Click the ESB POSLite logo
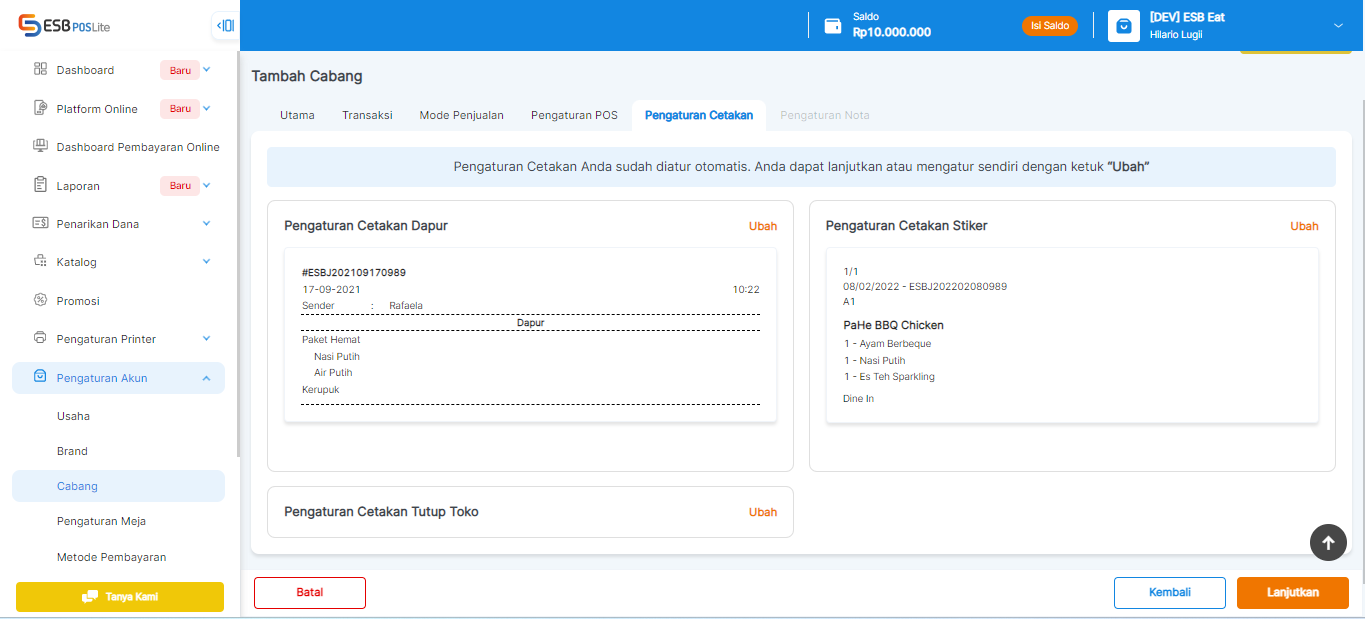This screenshot has width=1365, height=619. (64, 25)
